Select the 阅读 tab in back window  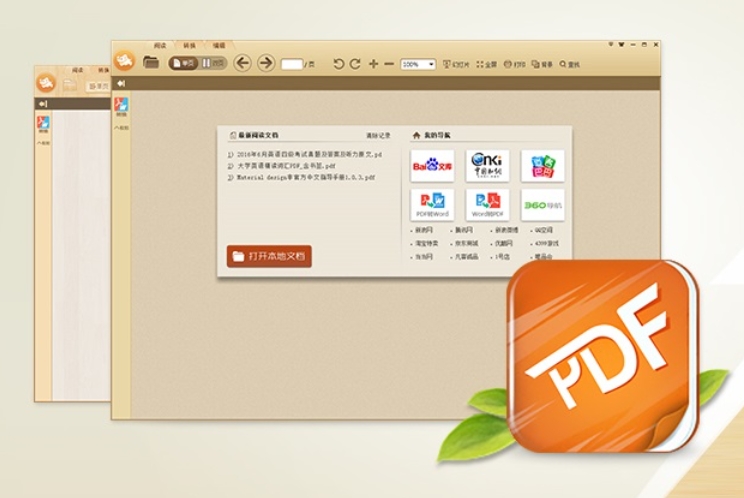click(x=77, y=70)
